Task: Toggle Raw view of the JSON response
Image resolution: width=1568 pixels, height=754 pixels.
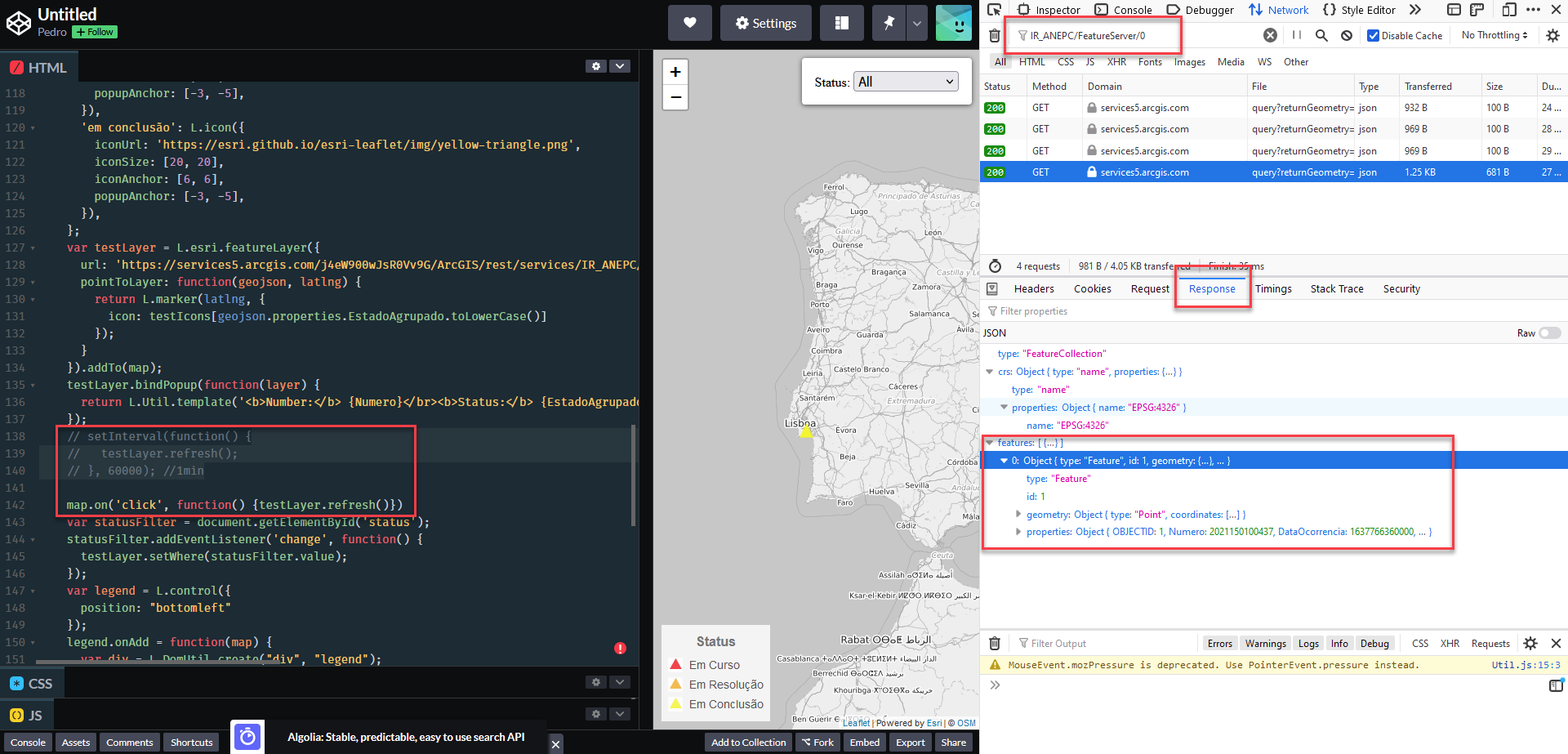Action: (1548, 332)
